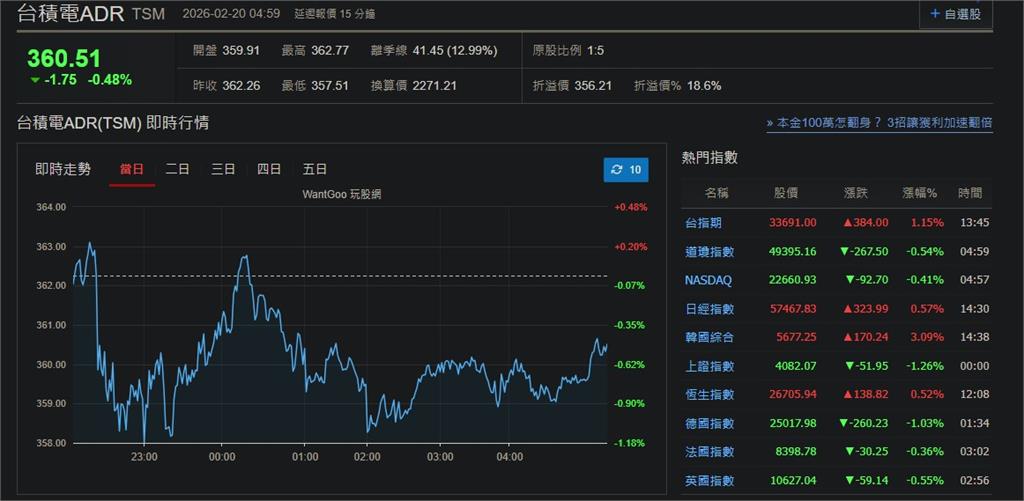1024x501 pixels.
Task: Click the 折溢價% 18.6% value
Action: coord(705,86)
